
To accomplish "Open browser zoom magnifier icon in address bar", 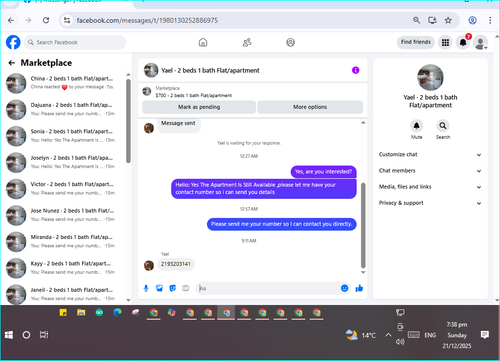I will [416, 20].
